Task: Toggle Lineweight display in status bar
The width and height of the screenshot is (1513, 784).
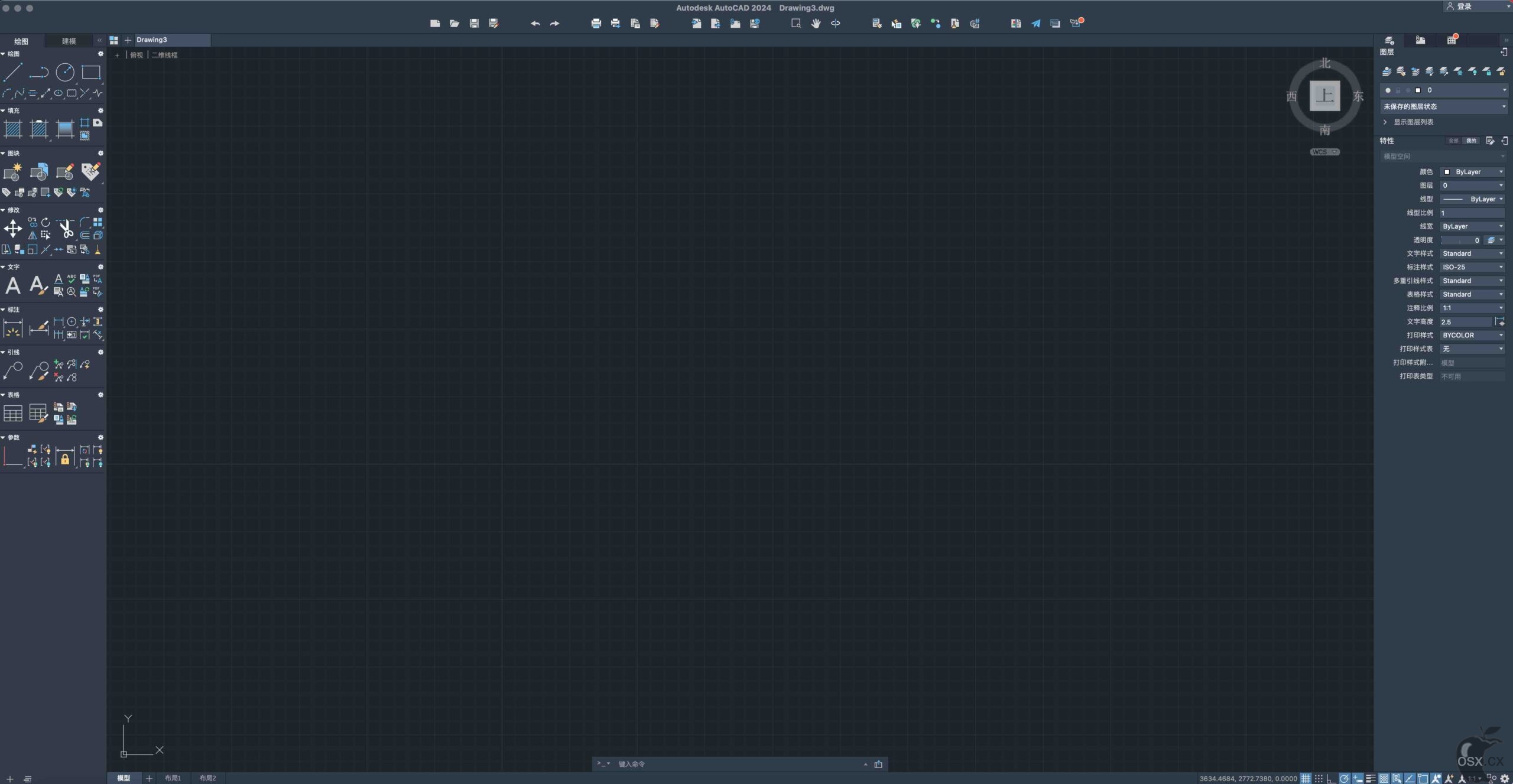Action: tap(1371, 779)
